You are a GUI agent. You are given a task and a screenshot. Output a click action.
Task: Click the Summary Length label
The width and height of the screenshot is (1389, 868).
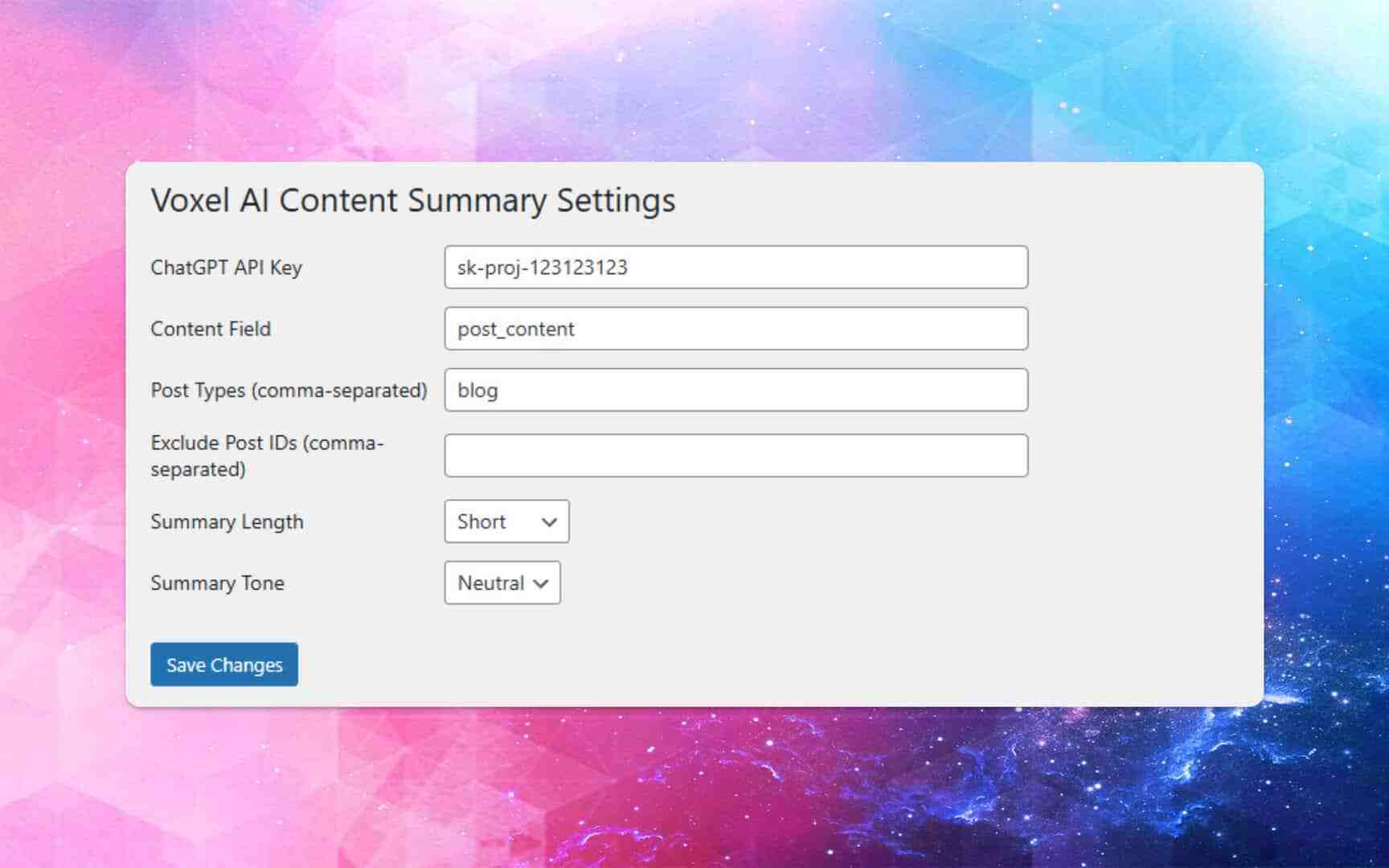(x=227, y=522)
